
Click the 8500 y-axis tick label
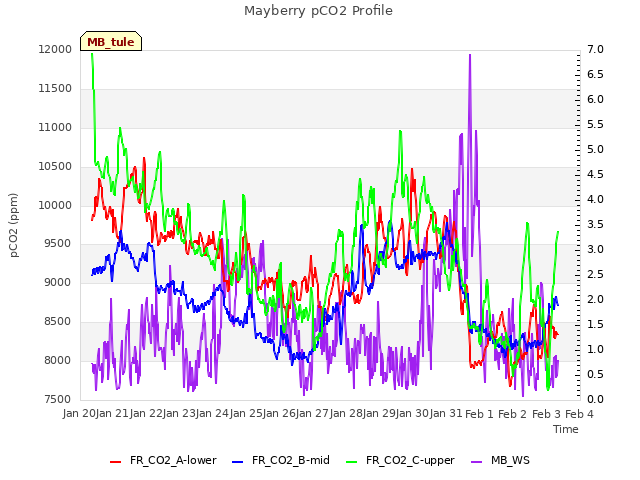click(60, 322)
